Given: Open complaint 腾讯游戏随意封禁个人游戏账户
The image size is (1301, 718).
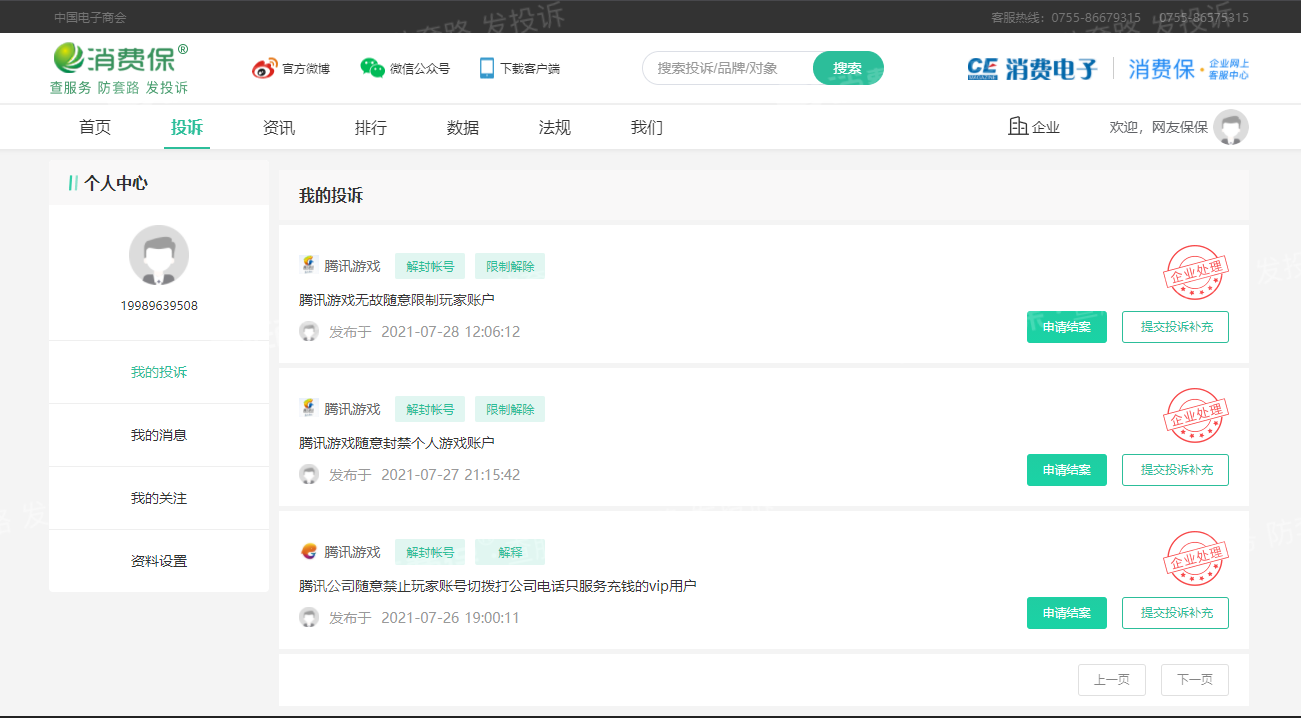Looking at the screenshot, I should coord(397,443).
